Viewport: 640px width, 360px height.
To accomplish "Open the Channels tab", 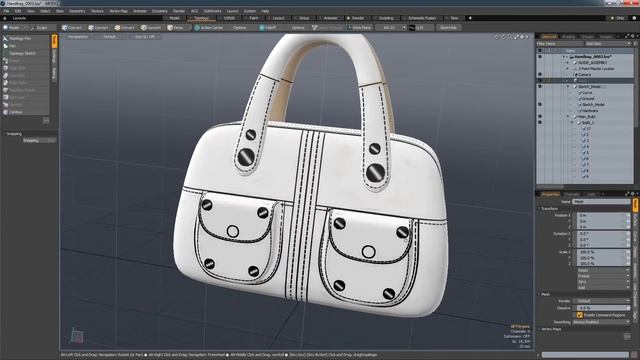I will pyautogui.click(x=572, y=194).
